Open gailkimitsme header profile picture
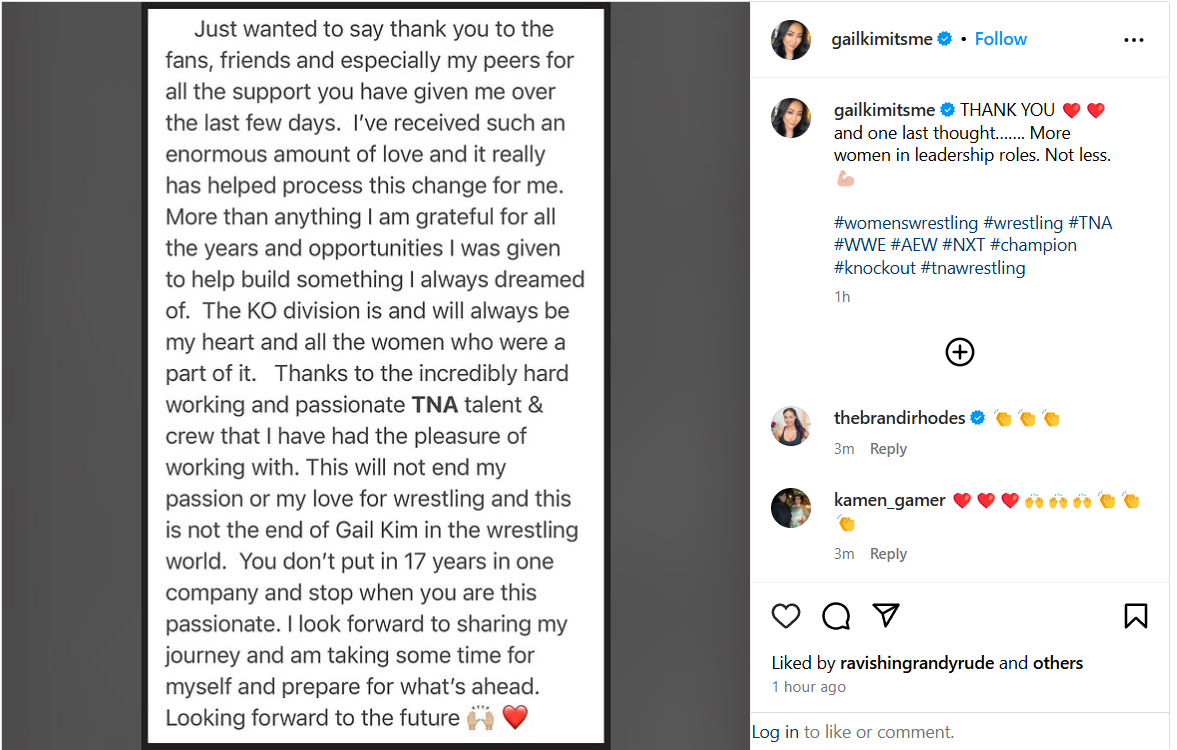Viewport: 1177px width, 750px height. click(x=790, y=40)
